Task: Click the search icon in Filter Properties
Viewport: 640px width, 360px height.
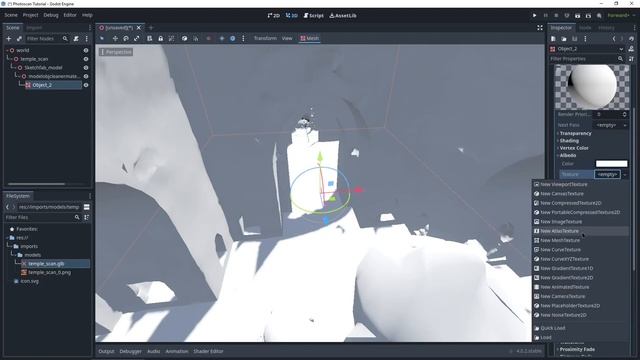Action: point(620,59)
